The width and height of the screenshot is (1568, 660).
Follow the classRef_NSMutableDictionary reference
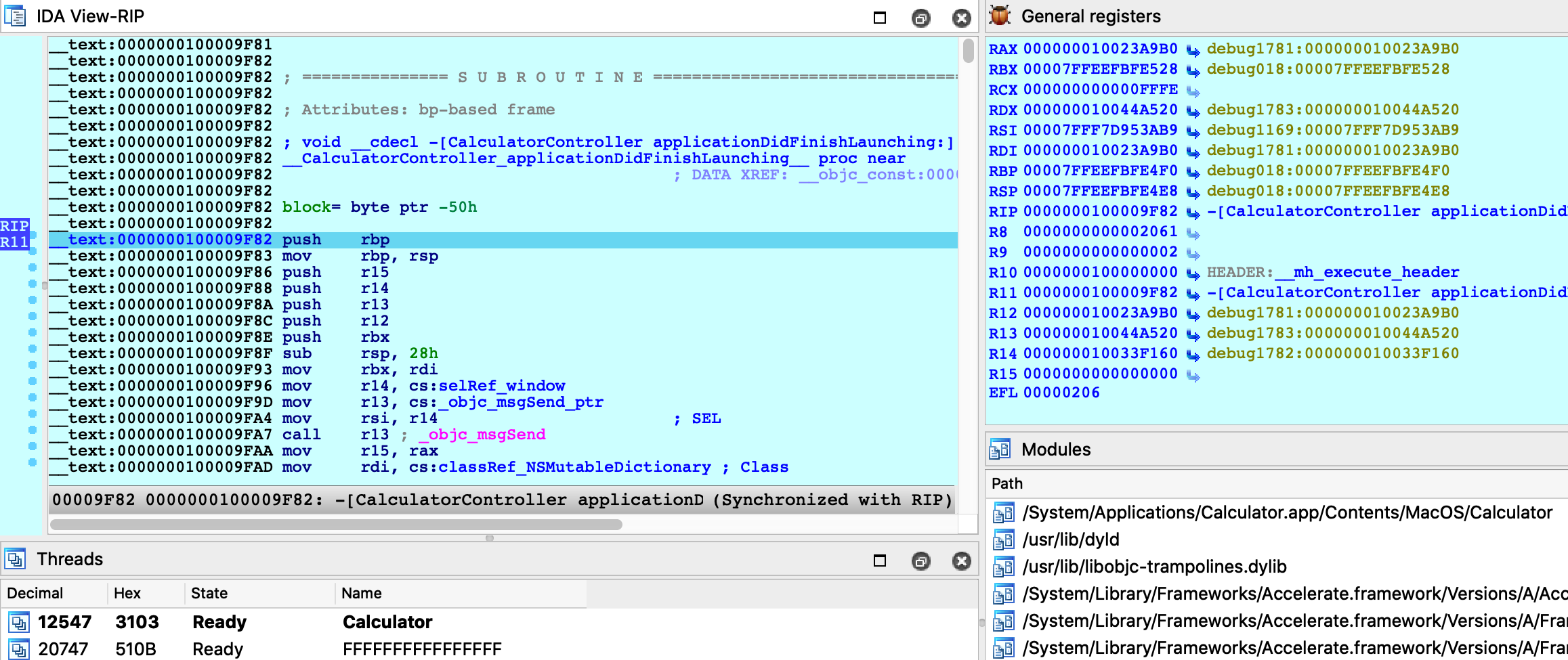(x=574, y=467)
